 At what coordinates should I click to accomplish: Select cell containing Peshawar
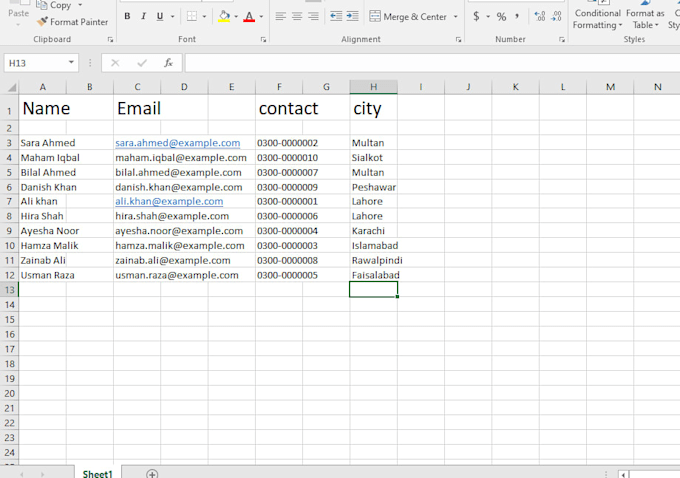tap(373, 187)
